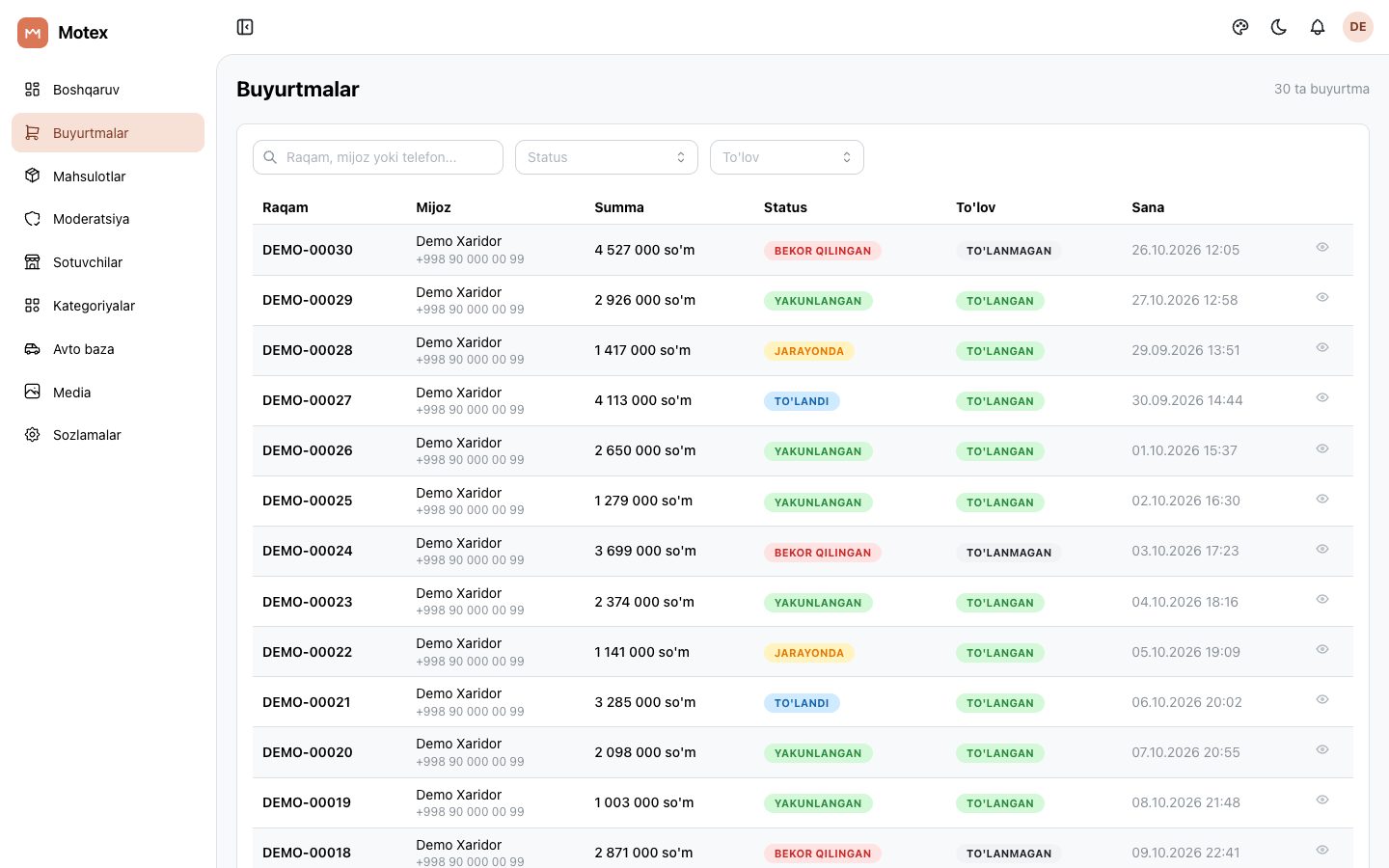This screenshot has height=868, width=1389.
Task: Click the Summa column header
Action: click(x=619, y=207)
